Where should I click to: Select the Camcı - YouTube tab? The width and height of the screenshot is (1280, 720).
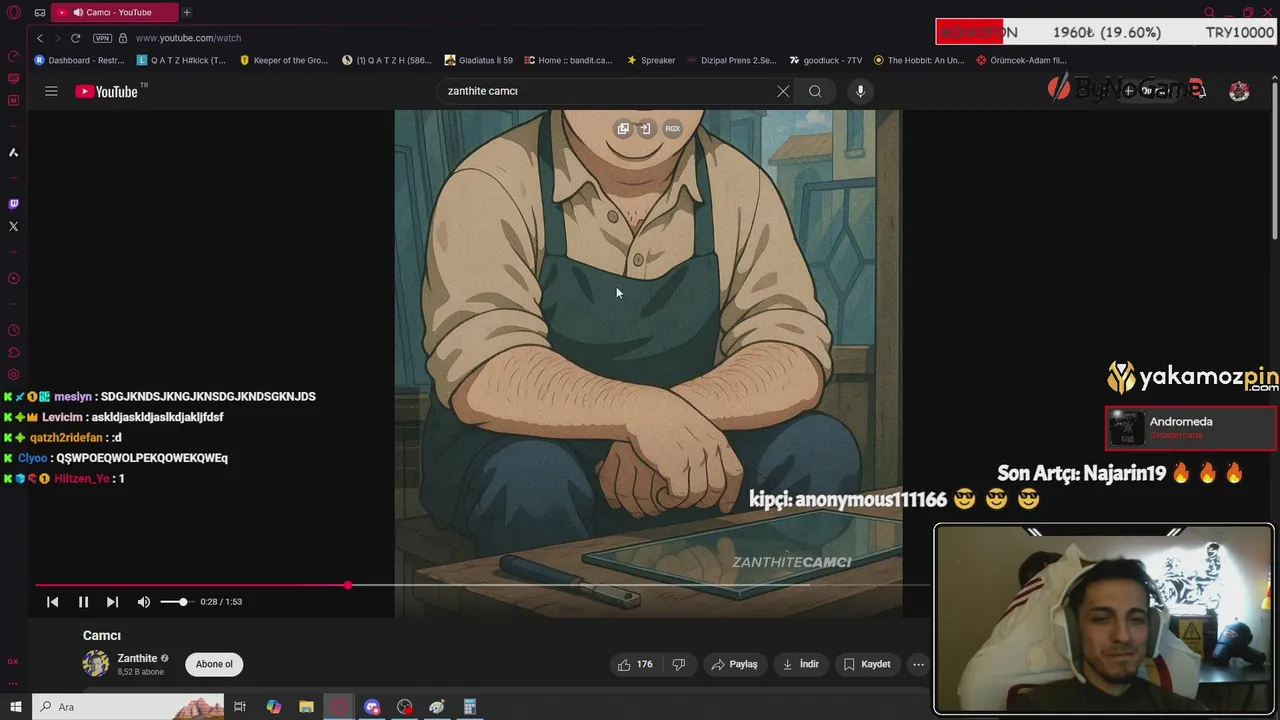[114, 12]
